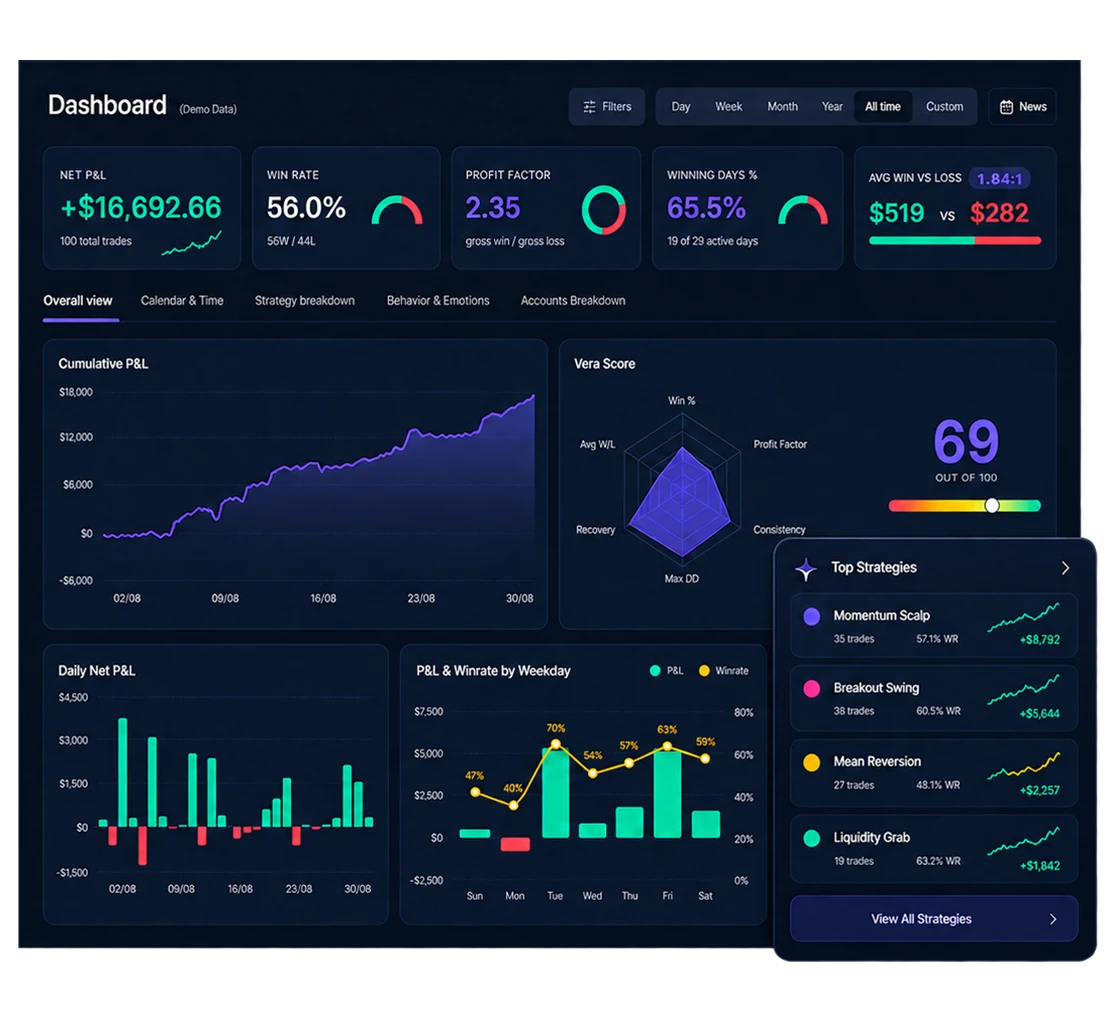Viewport: 1113px width, 1025px height.
Task: Open the Filters button
Action: [607, 106]
